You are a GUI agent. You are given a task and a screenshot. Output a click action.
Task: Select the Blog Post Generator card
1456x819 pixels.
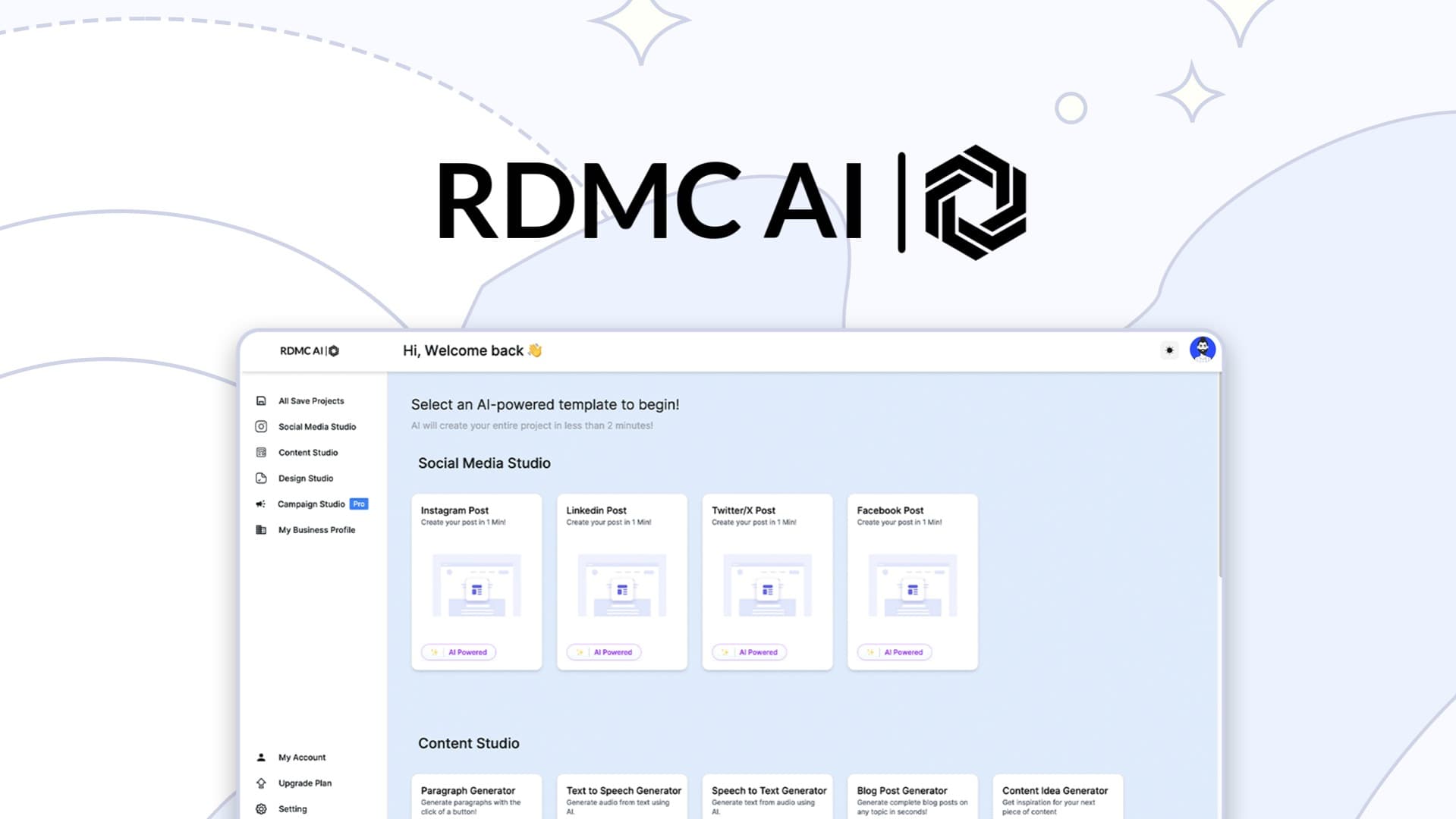pyautogui.click(x=912, y=796)
